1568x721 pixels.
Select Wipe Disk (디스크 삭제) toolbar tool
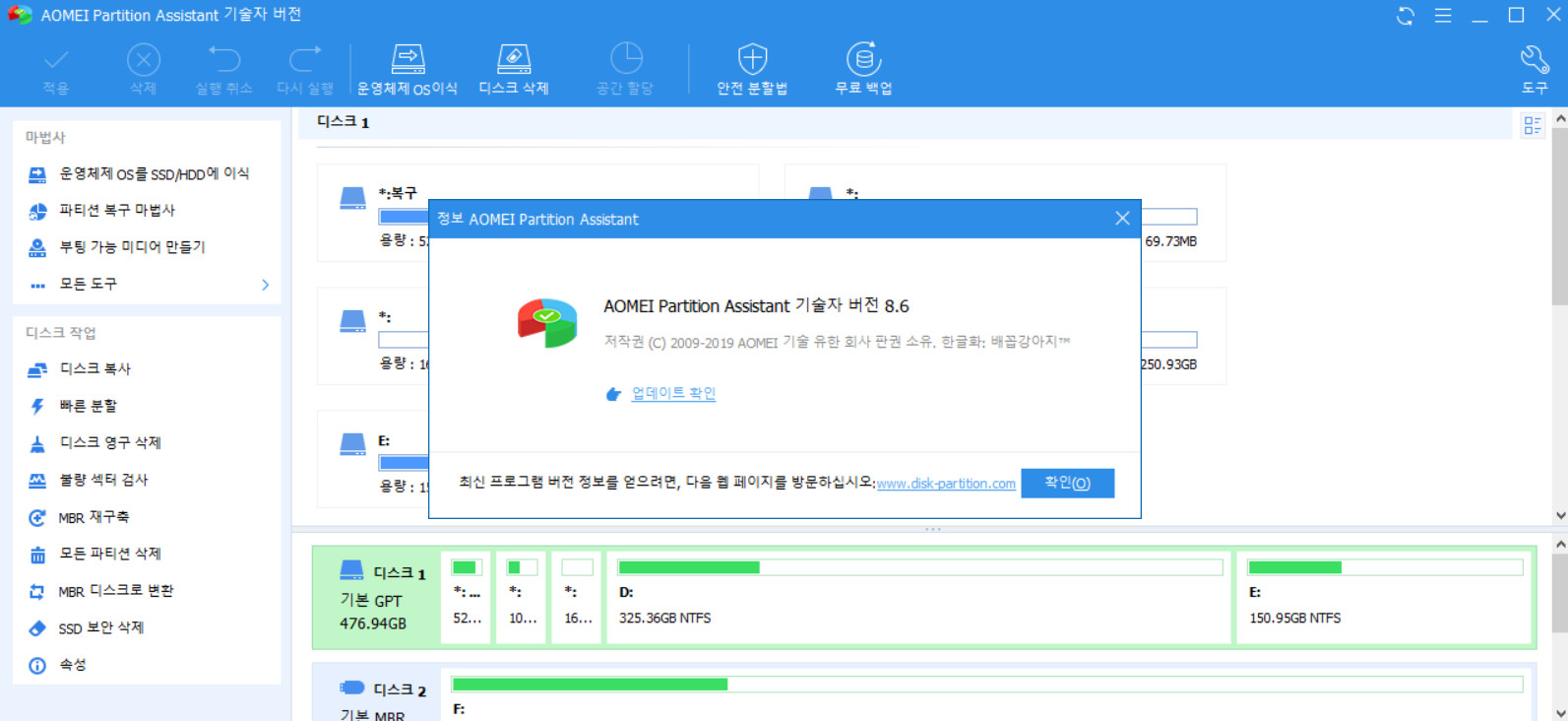click(x=514, y=69)
